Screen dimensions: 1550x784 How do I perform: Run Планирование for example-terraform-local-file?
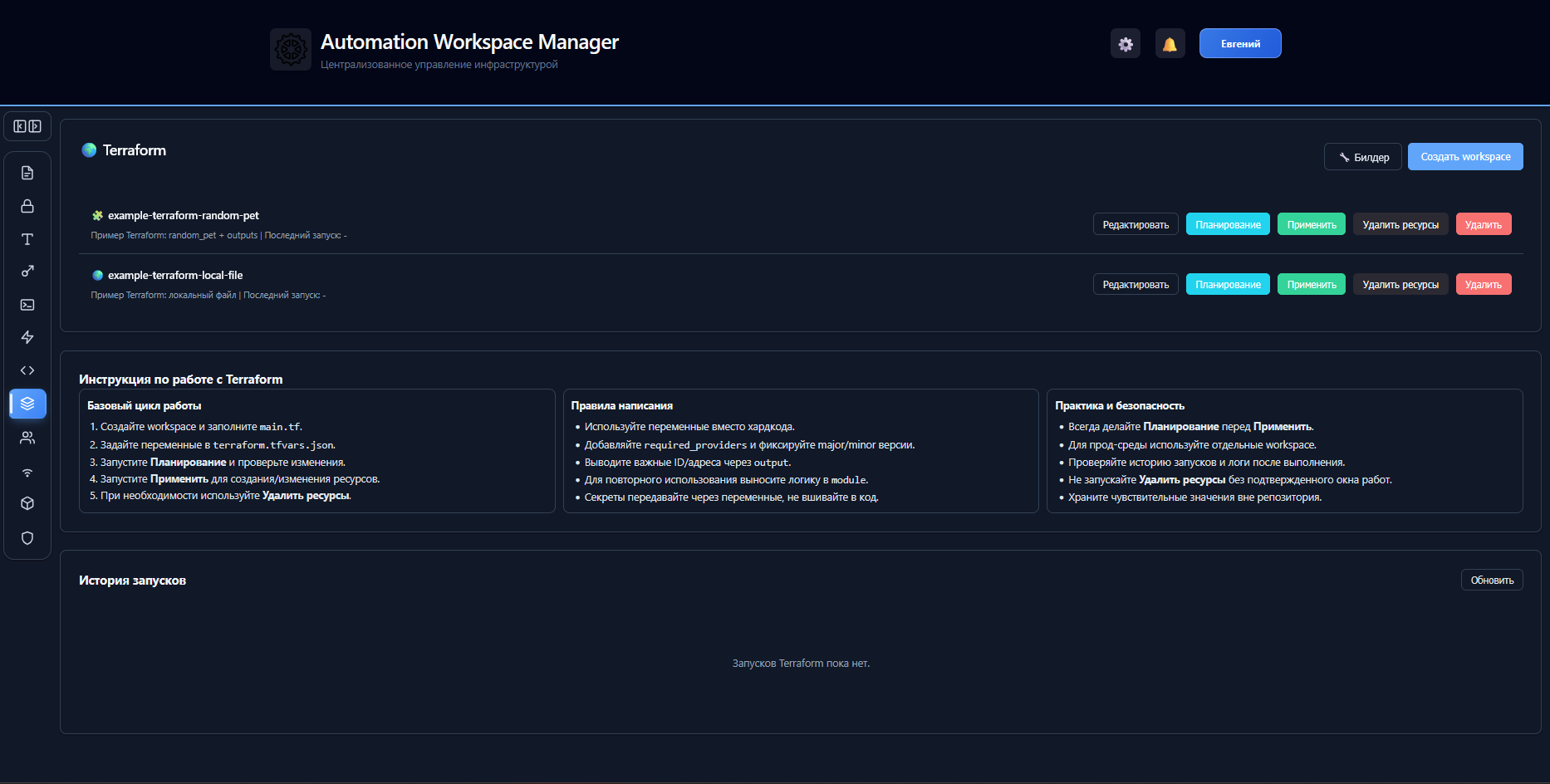[1228, 285]
